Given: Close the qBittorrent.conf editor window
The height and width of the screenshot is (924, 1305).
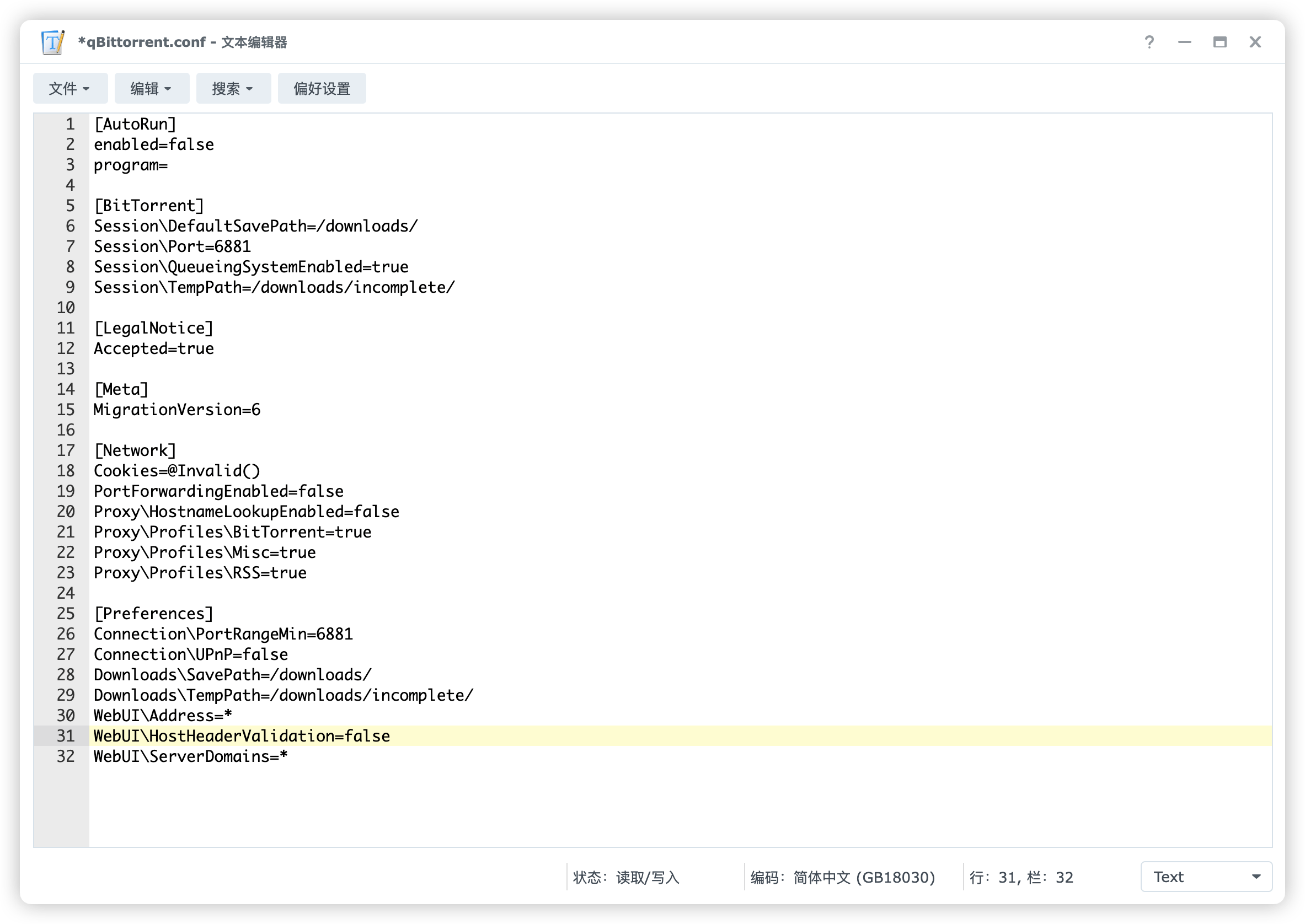Looking at the screenshot, I should pyautogui.click(x=1255, y=42).
